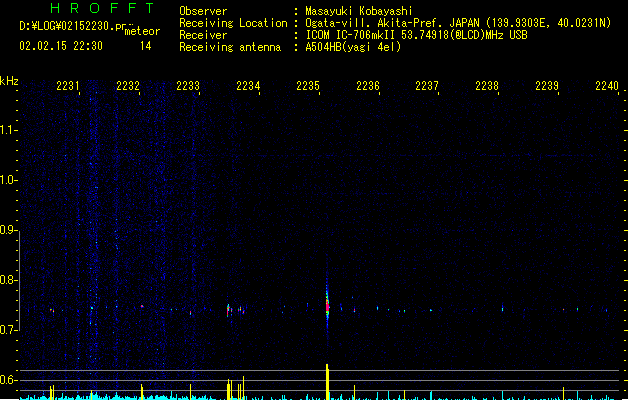
Task: Click the HROFFT title text
Action: pyautogui.click(x=102, y=8)
